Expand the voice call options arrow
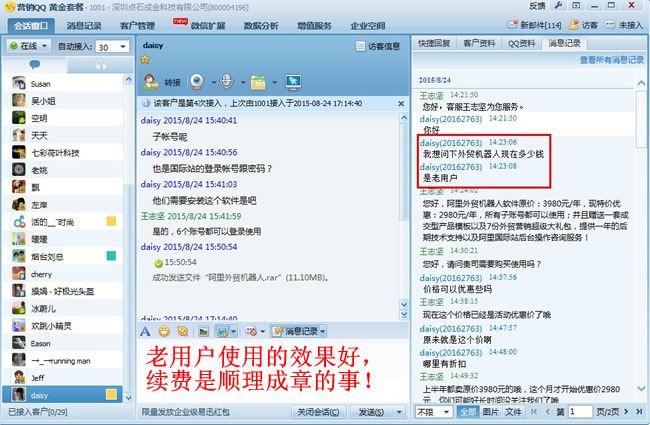 click(x=243, y=83)
